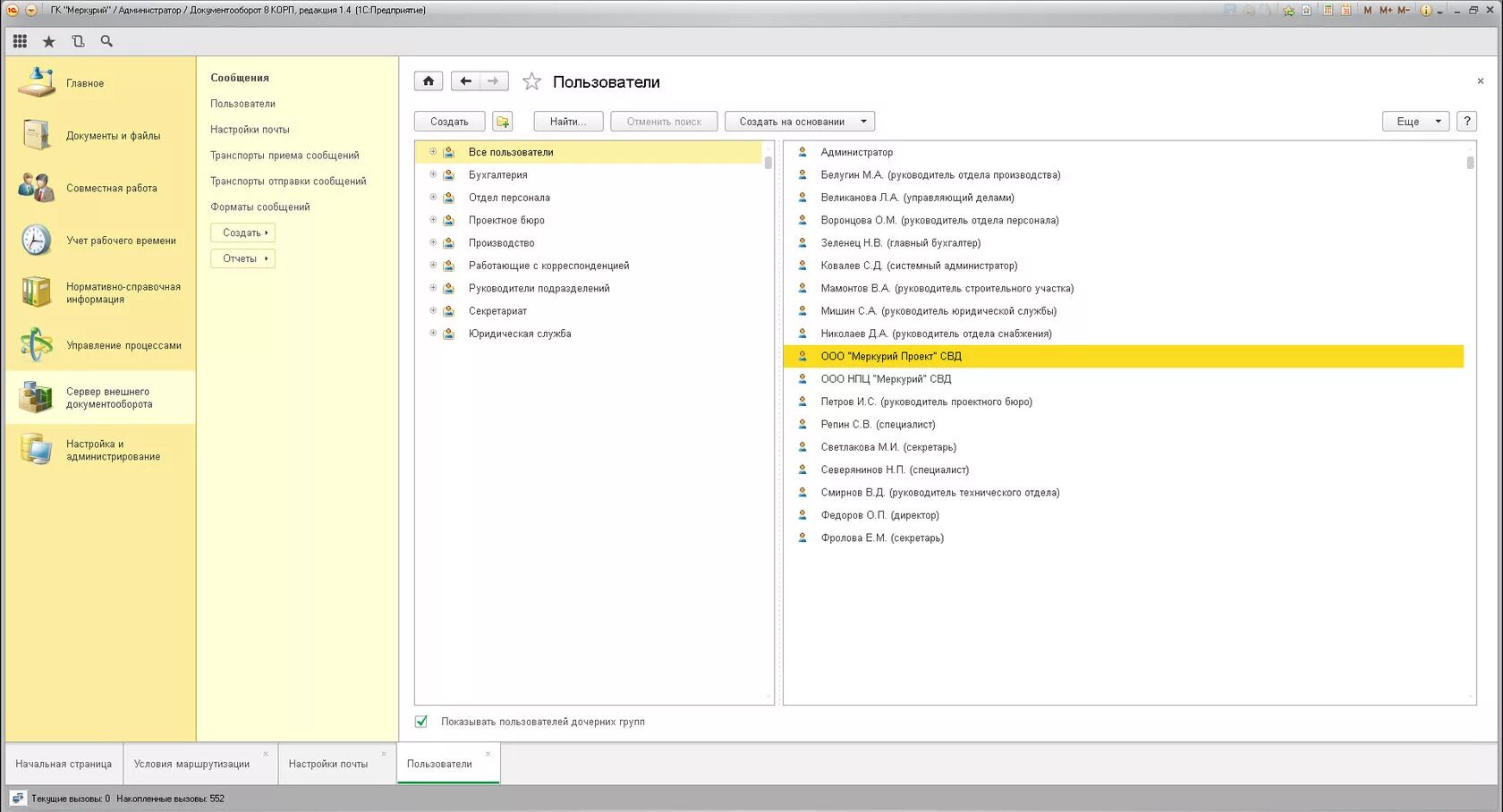The width and height of the screenshot is (1503, 812).
Task: Expand the Все пользователи tree node
Action: click(433, 152)
